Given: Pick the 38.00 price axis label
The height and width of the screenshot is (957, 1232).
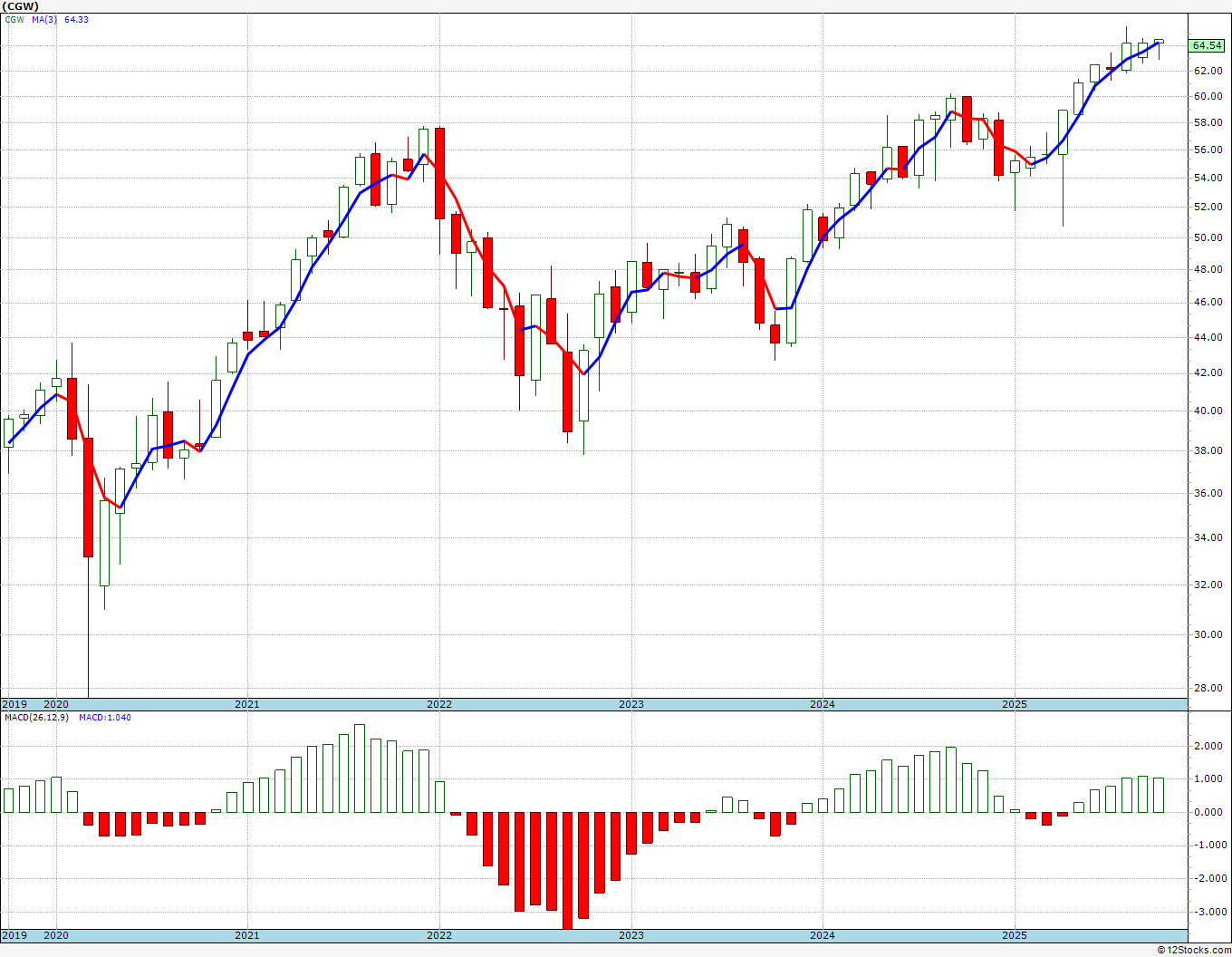Looking at the screenshot, I should pyautogui.click(x=1208, y=450).
